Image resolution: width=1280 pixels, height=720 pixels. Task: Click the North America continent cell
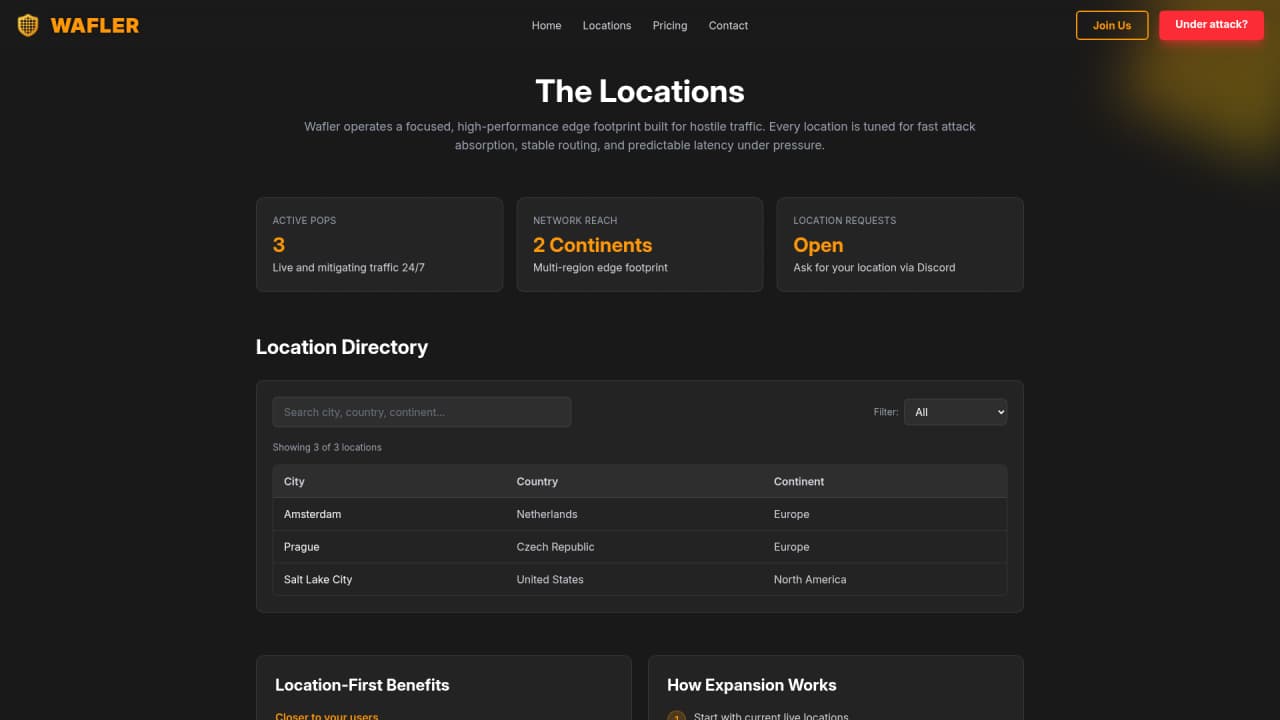[810, 580]
